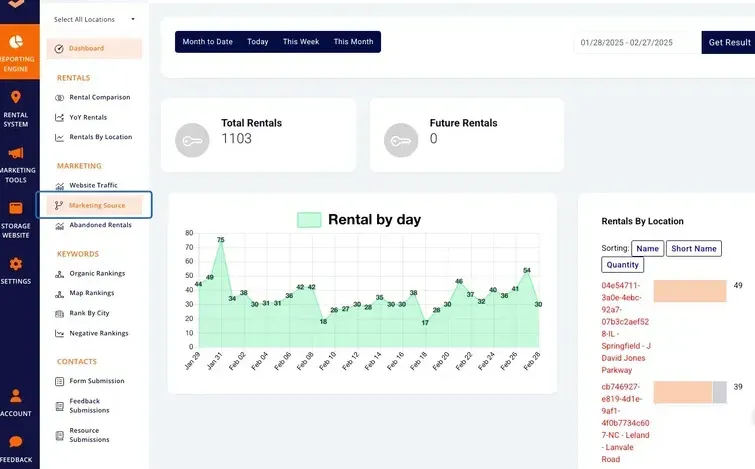The width and height of the screenshot is (755, 469).
Task: Click the Total Rentals value 1103
Action: click(x=236, y=139)
